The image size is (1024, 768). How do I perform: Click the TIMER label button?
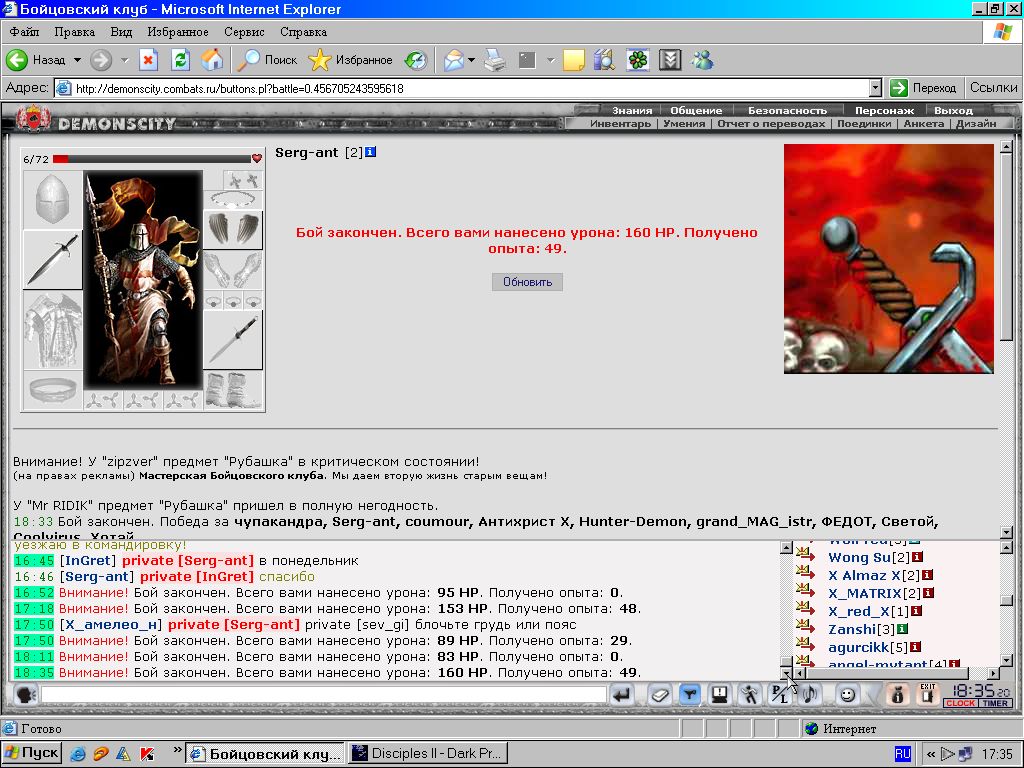pyautogui.click(x=995, y=703)
